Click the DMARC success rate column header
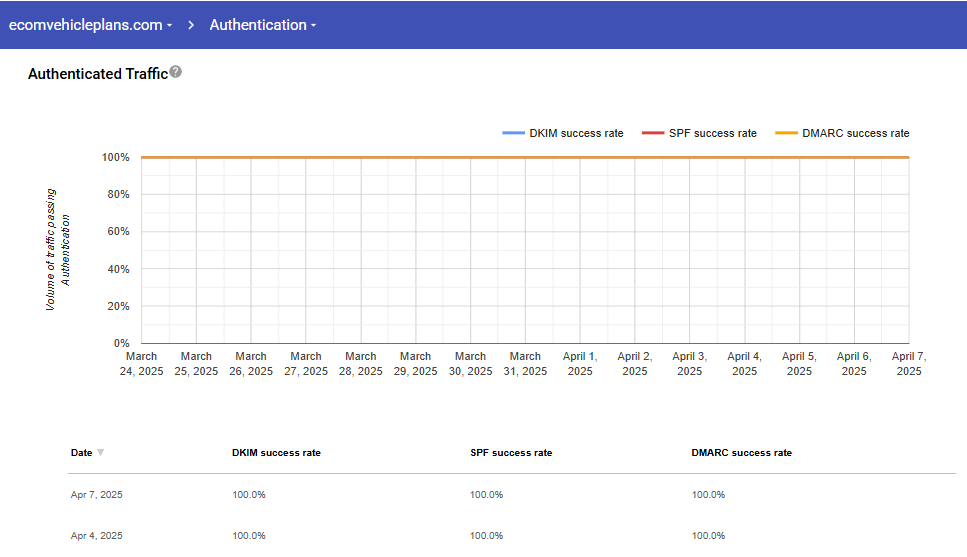This screenshot has height=557, width=967. coord(741,453)
